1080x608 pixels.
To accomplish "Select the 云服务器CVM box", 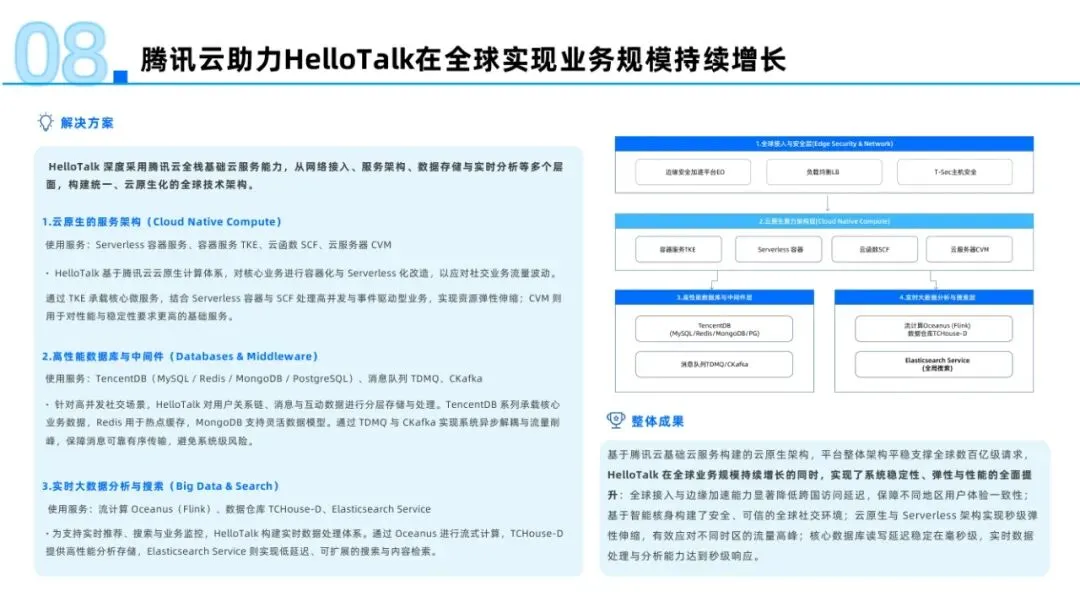I will pos(969,249).
